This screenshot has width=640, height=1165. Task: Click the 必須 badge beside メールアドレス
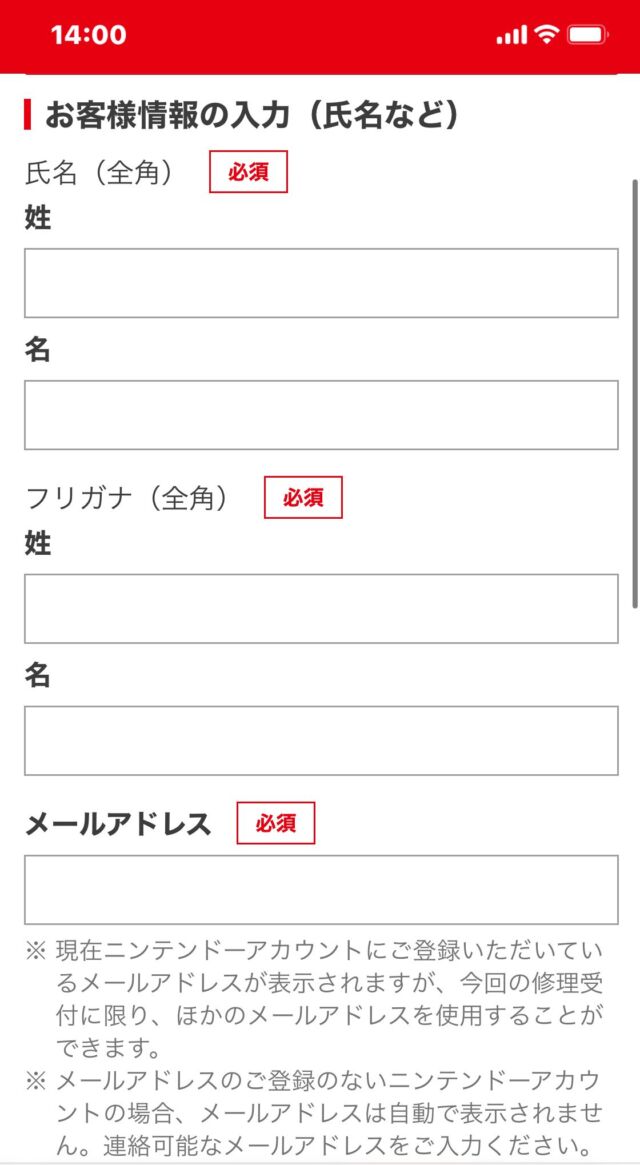pos(276,823)
